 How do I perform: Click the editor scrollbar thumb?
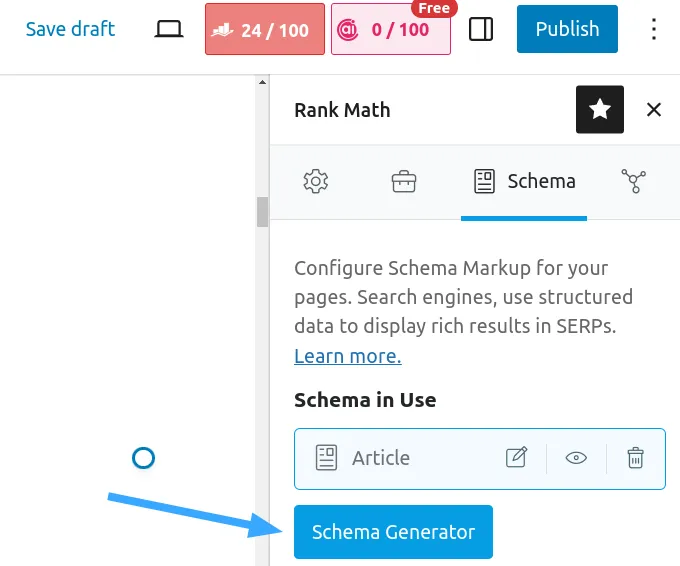(263, 212)
